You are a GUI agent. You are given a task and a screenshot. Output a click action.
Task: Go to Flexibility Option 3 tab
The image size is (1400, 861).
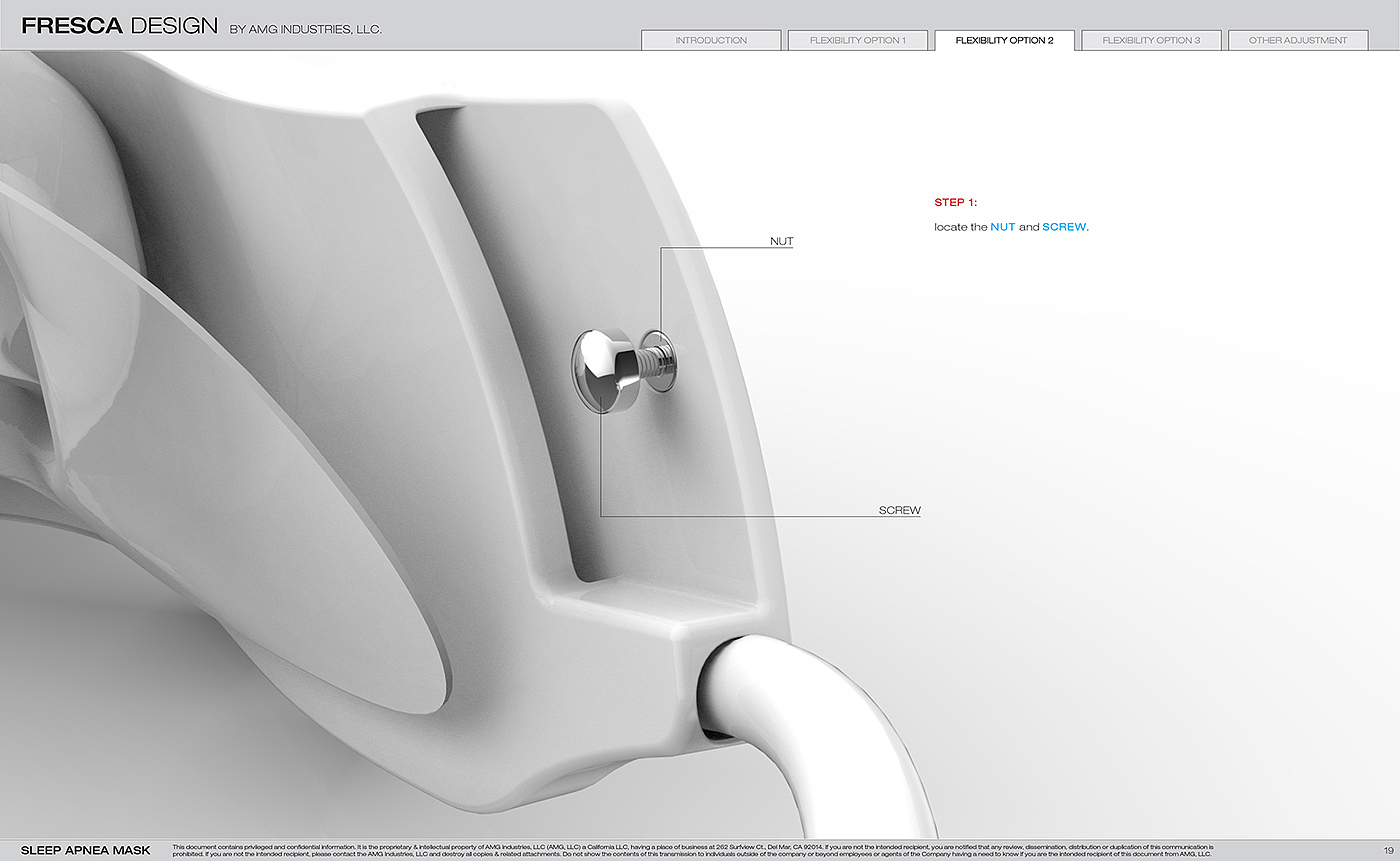pyautogui.click(x=1151, y=41)
